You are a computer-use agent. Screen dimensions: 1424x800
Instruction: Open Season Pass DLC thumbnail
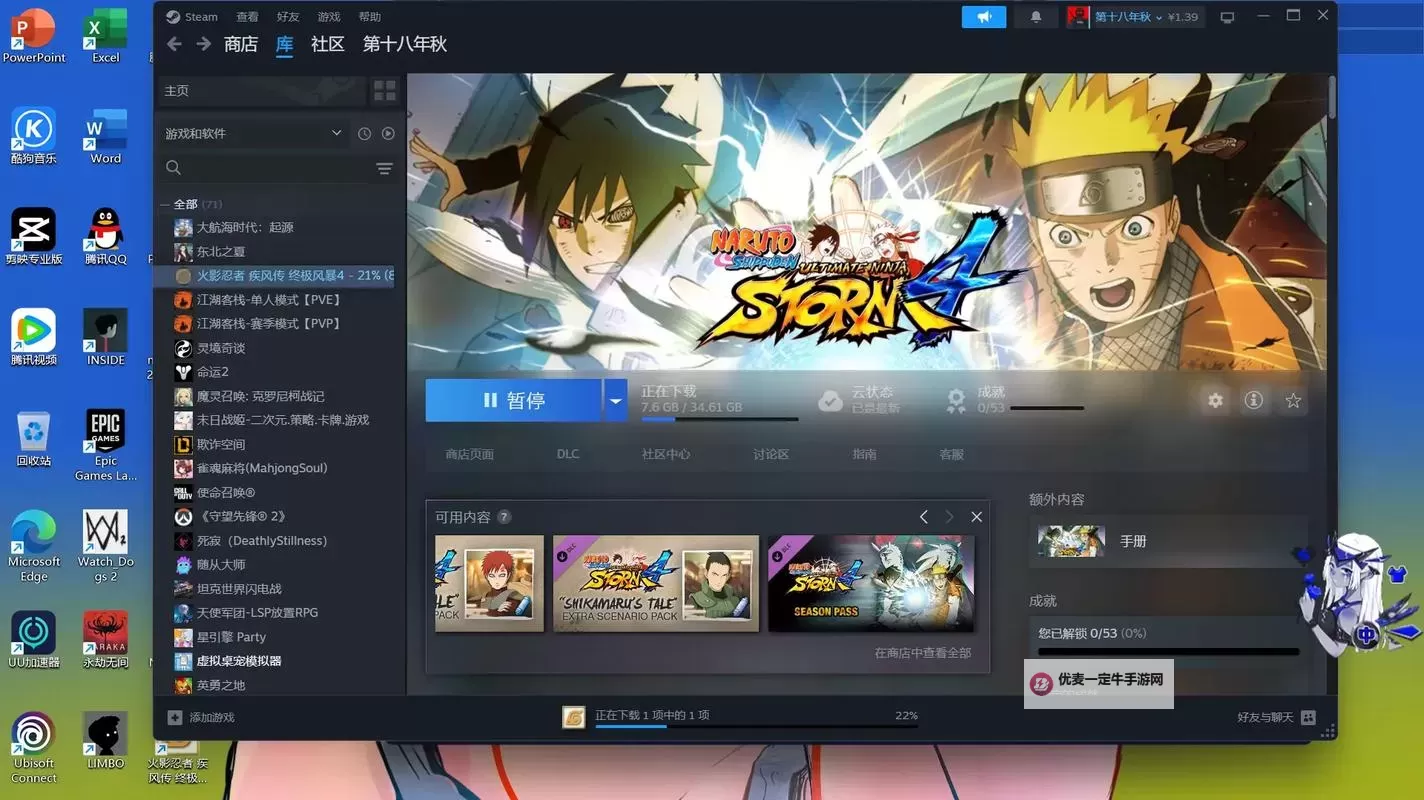click(871, 583)
